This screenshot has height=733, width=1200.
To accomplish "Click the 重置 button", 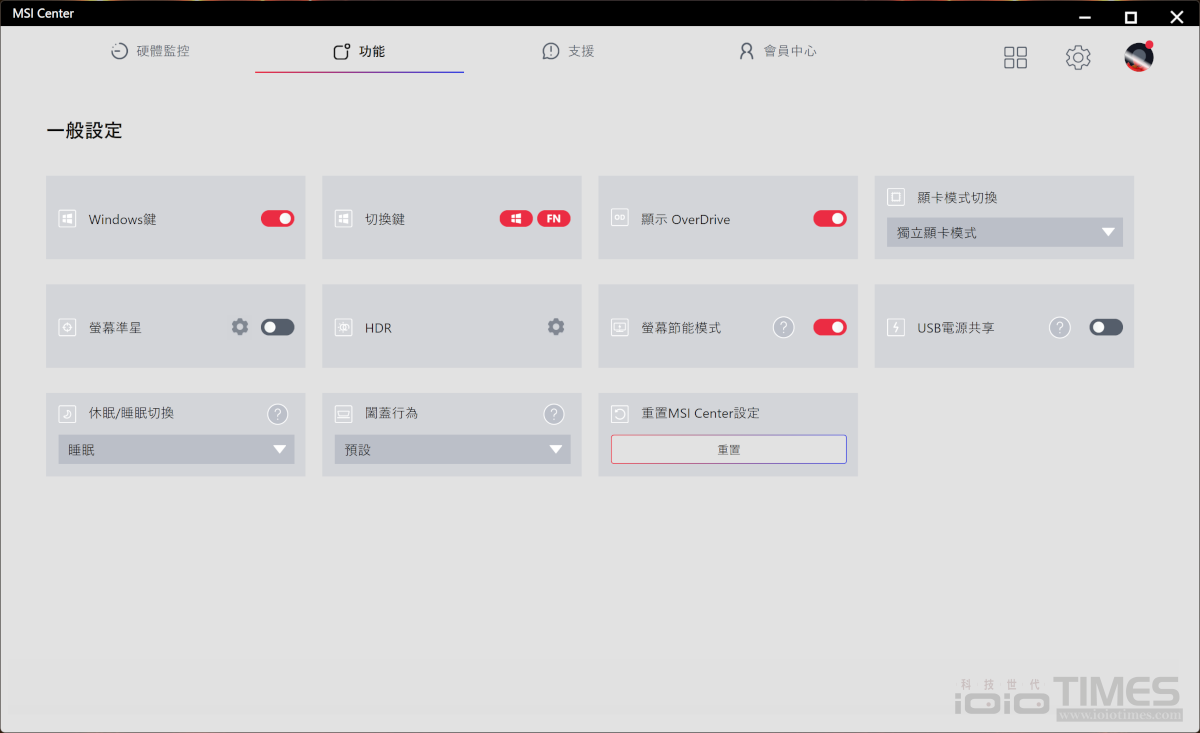I will pos(729,450).
